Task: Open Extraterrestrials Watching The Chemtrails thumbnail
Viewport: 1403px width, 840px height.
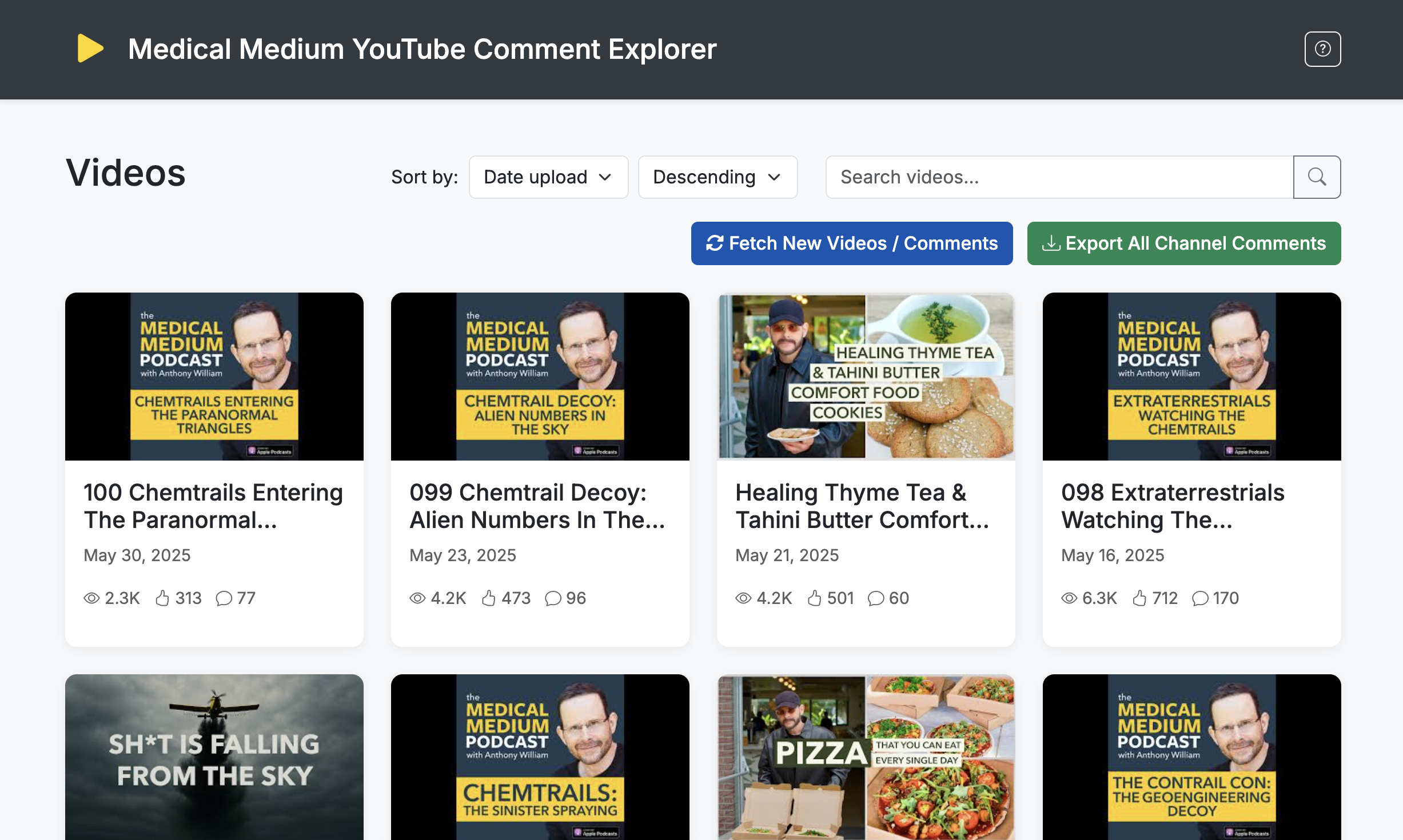Action: pyautogui.click(x=1192, y=377)
